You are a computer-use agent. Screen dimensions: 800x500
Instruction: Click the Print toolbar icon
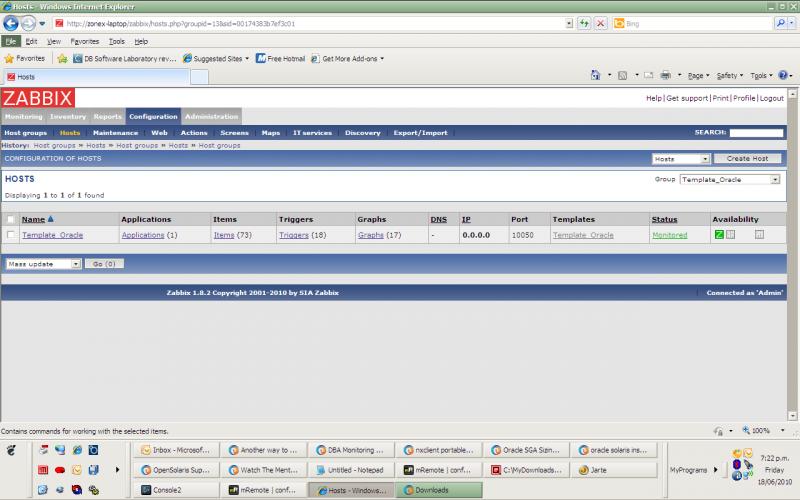(x=665, y=76)
